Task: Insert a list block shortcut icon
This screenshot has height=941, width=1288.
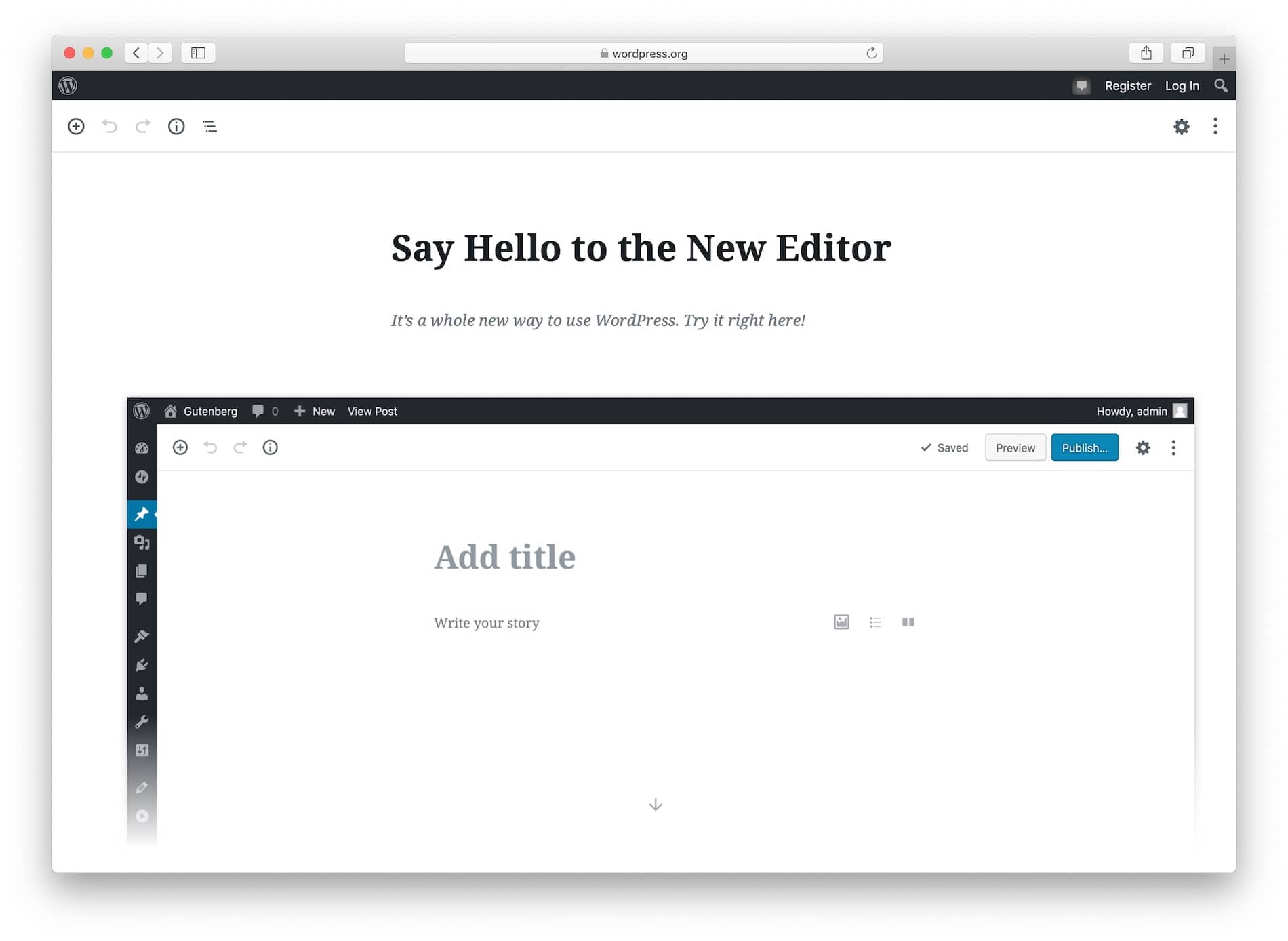Action: [875, 622]
